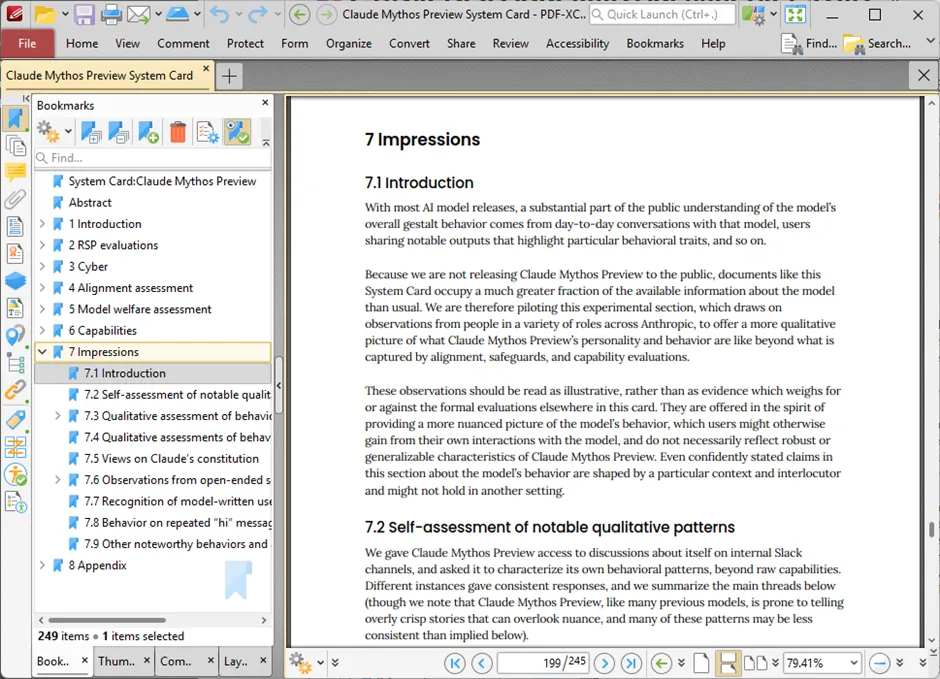Switch to the Thumbnails pane tab

pos(116,661)
